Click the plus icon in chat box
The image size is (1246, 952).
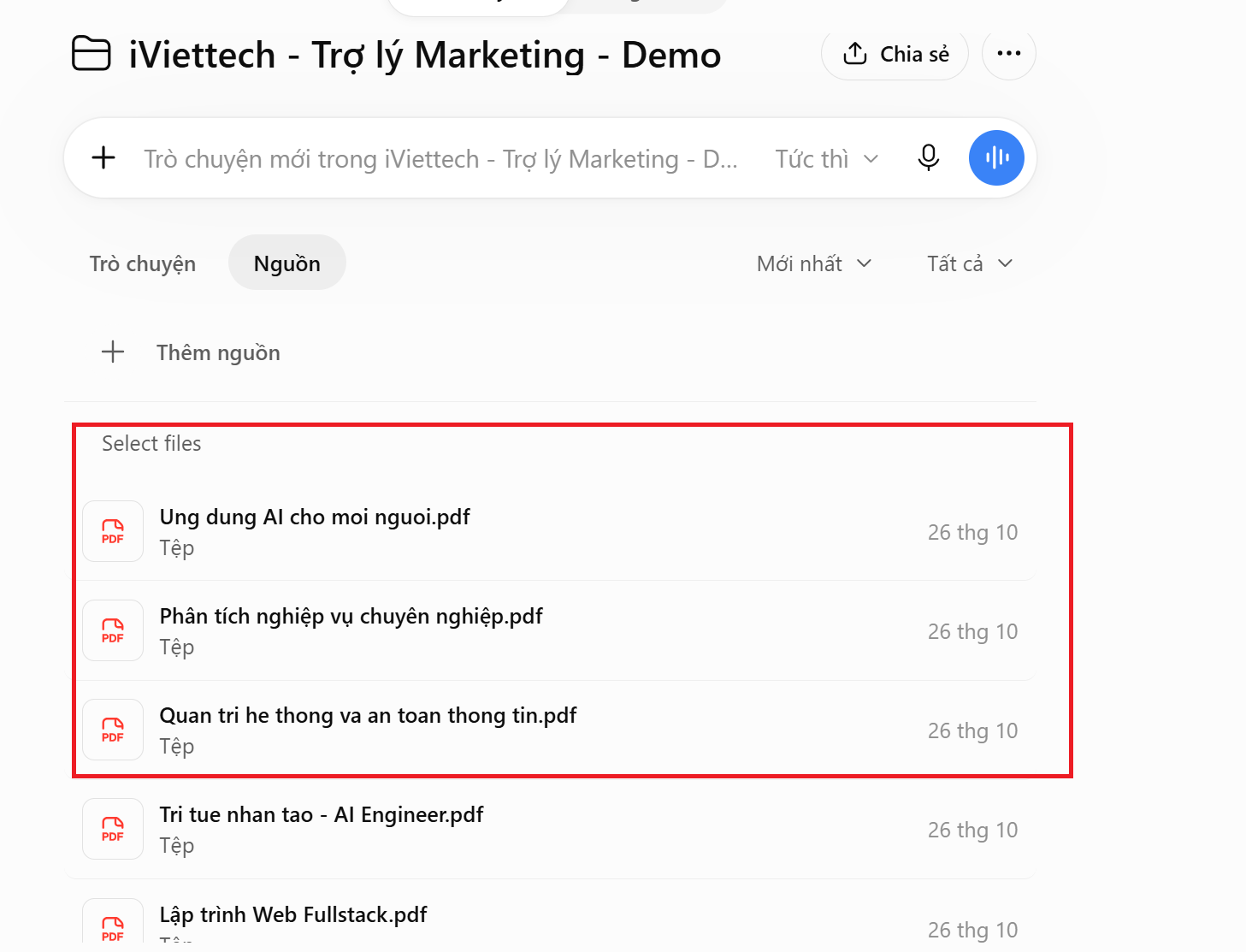103,157
